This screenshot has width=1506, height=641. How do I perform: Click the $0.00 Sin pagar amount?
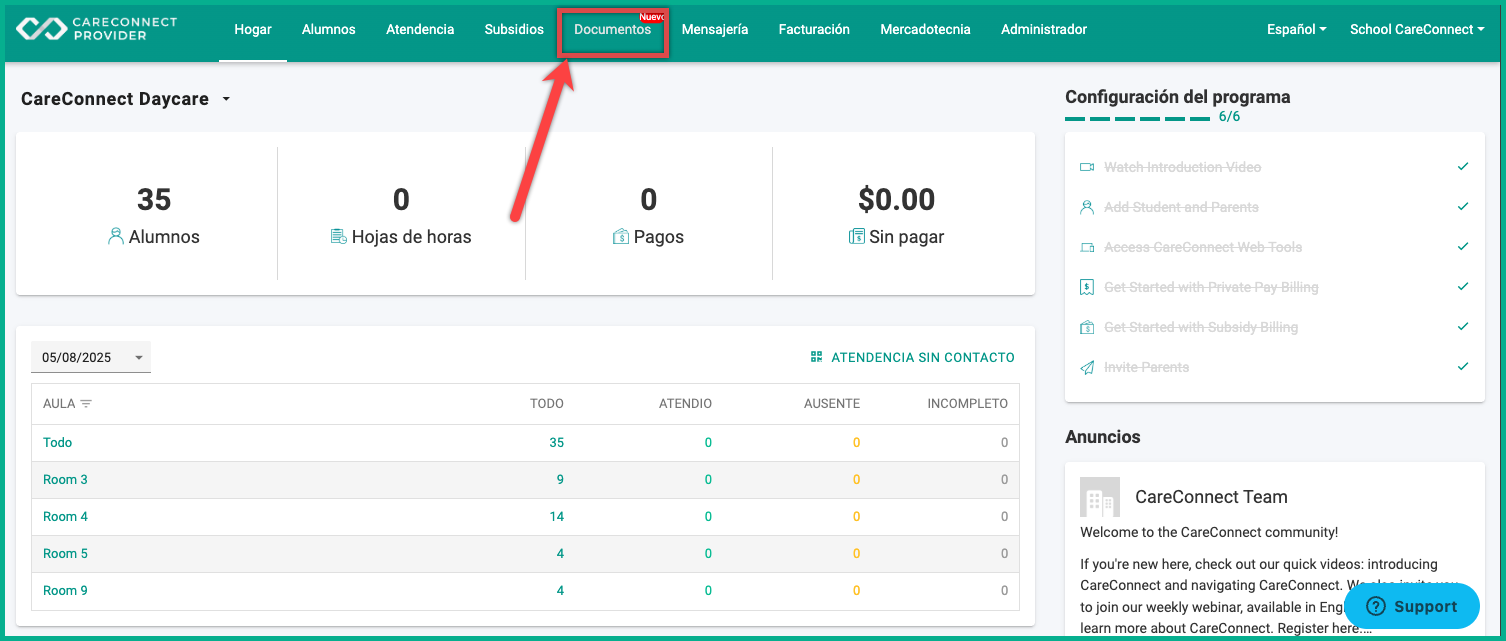coord(897,199)
